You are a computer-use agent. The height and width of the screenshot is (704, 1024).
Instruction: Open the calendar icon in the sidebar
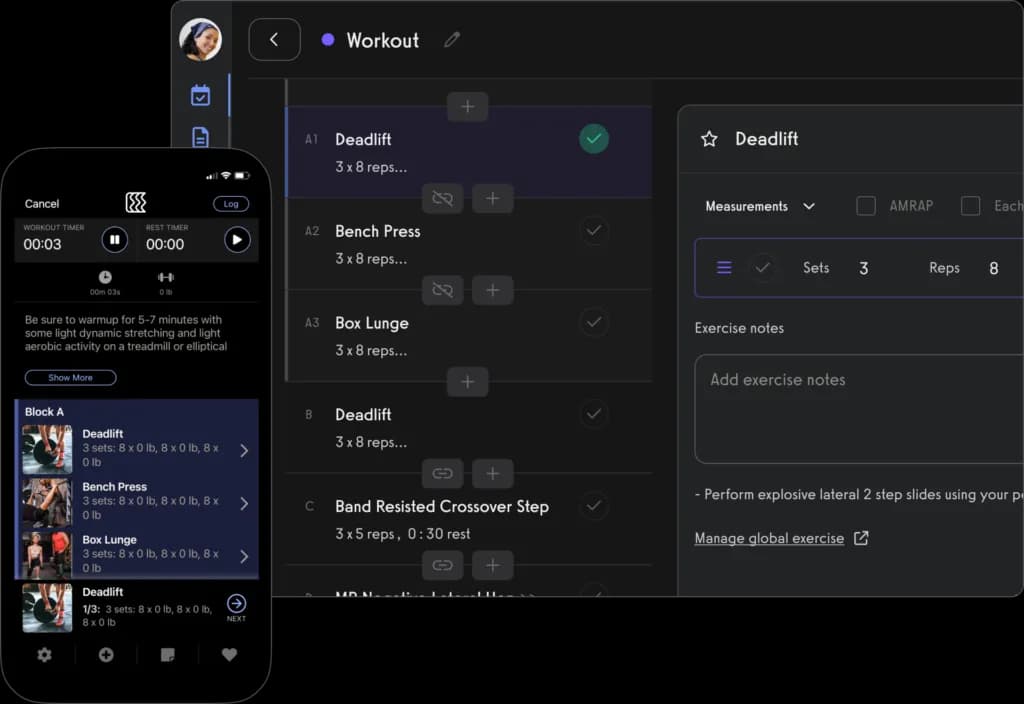pos(200,96)
